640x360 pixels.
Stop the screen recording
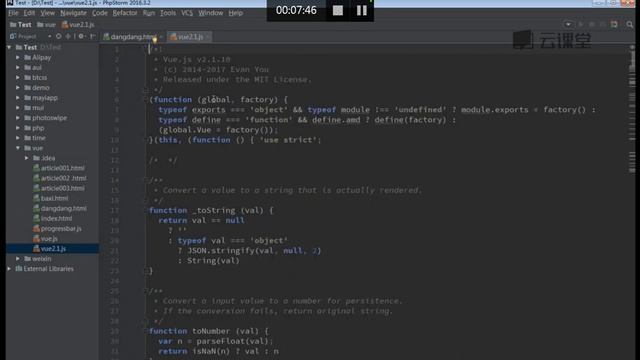click(x=338, y=11)
